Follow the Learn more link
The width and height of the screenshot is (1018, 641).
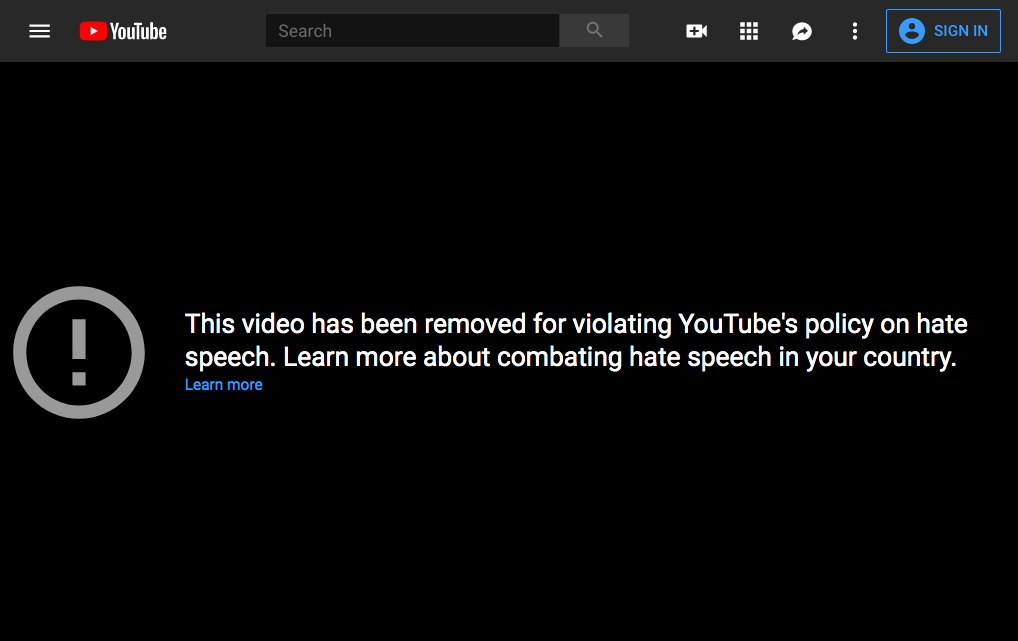(223, 384)
